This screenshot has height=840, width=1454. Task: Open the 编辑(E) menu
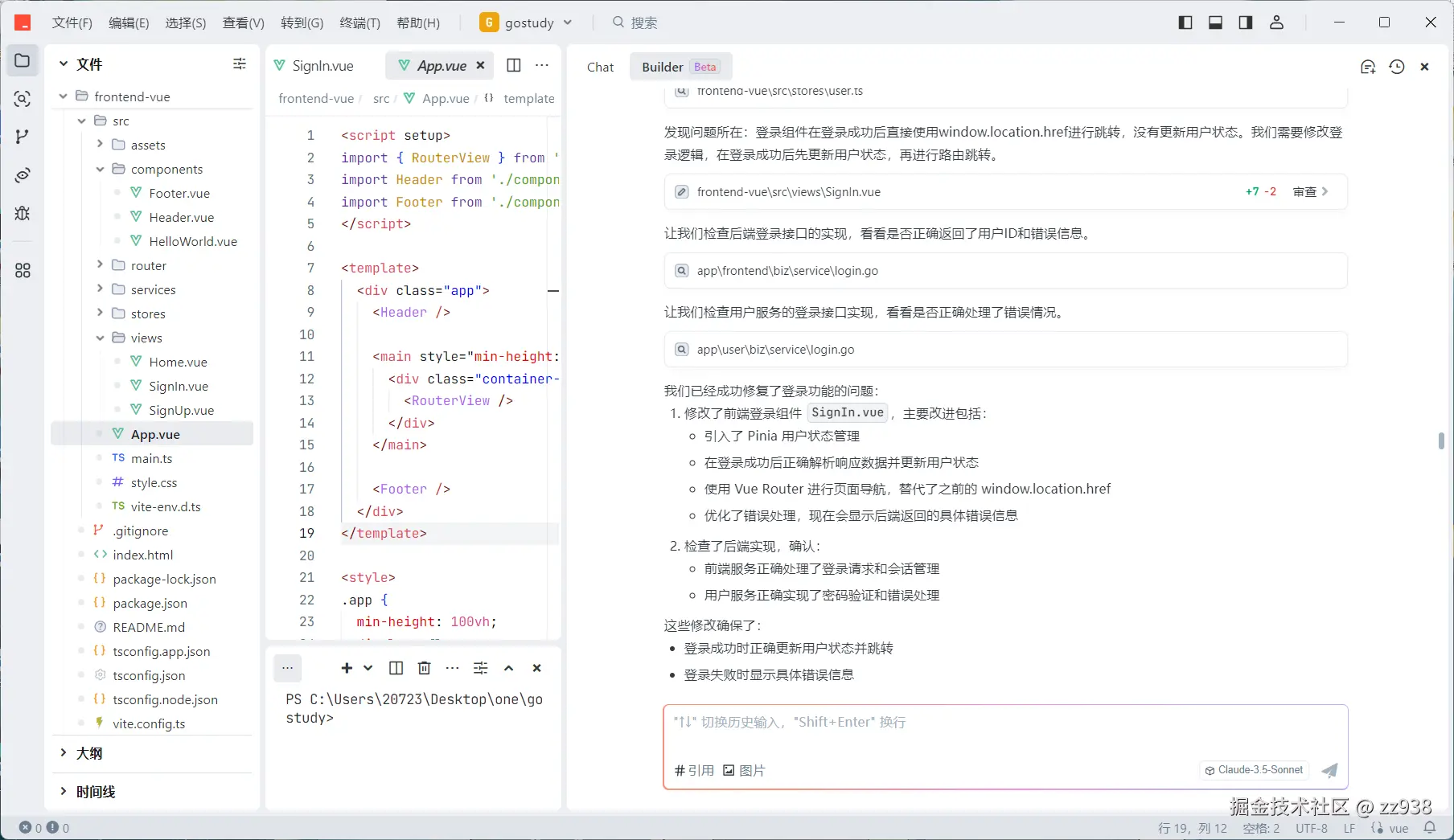click(129, 23)
